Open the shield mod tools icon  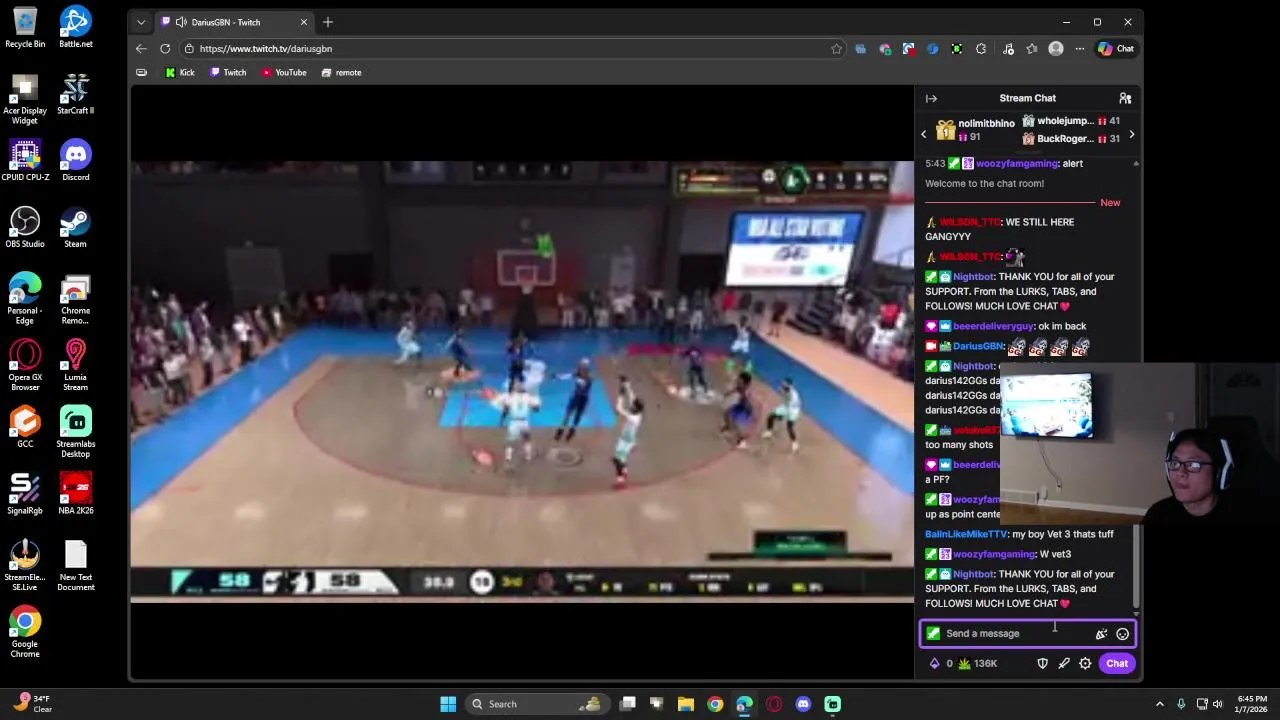pyautogui.click(x=1042, y=663)
